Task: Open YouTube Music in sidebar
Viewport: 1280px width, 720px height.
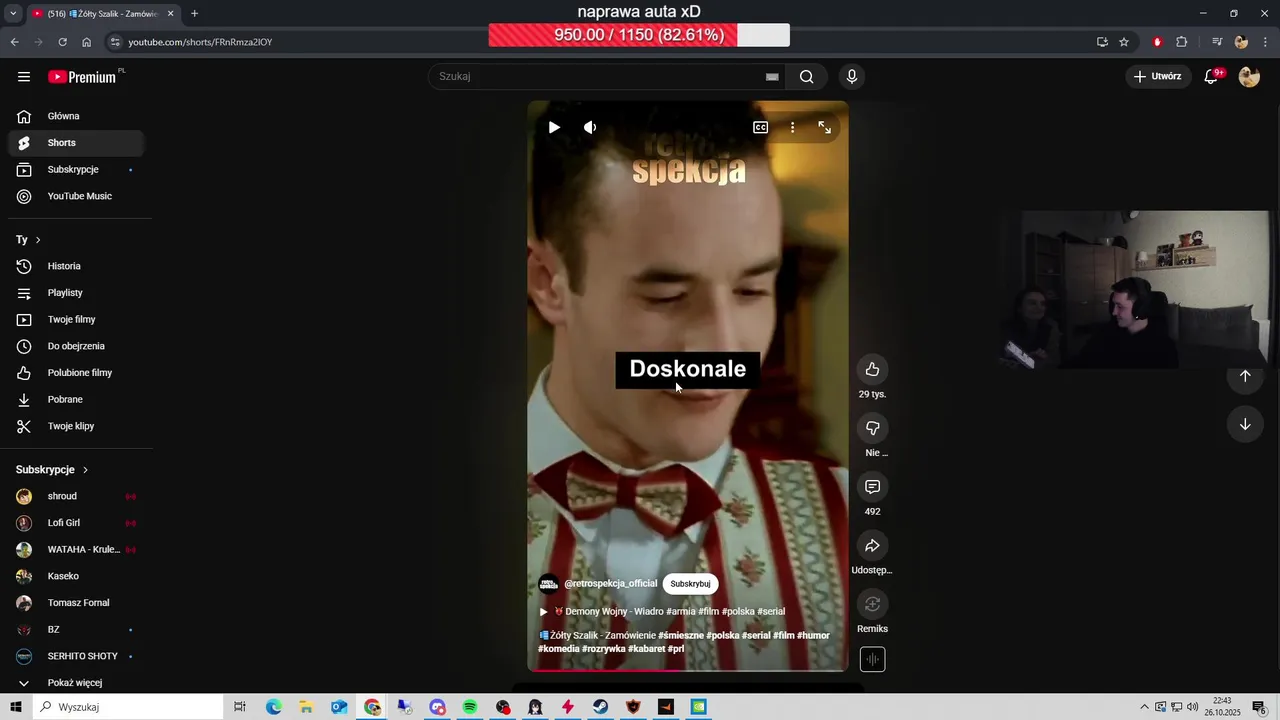Action: (x=75, y=196)
